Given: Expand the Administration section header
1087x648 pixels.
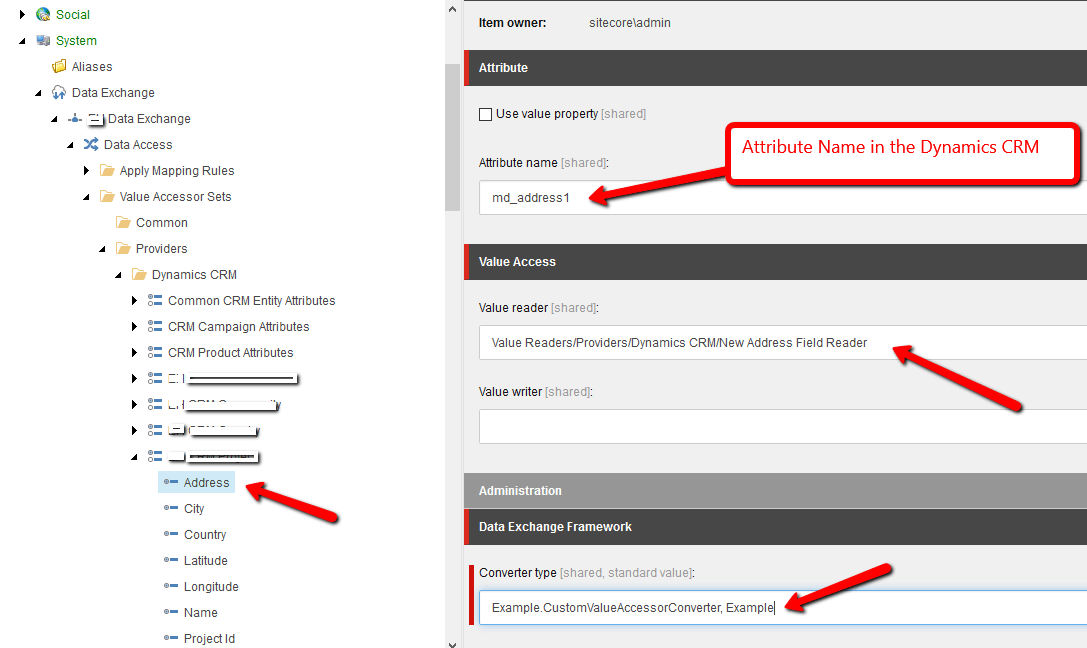Looking at the screenshot, I should [775, 491].
